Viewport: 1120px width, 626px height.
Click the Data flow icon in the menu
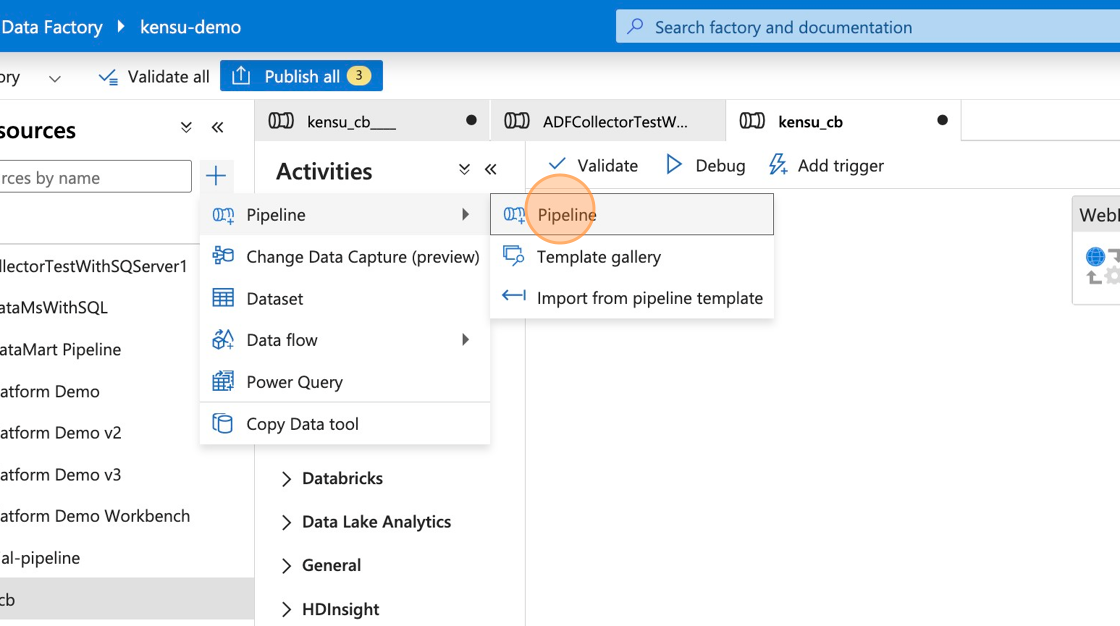pos(223,339)
